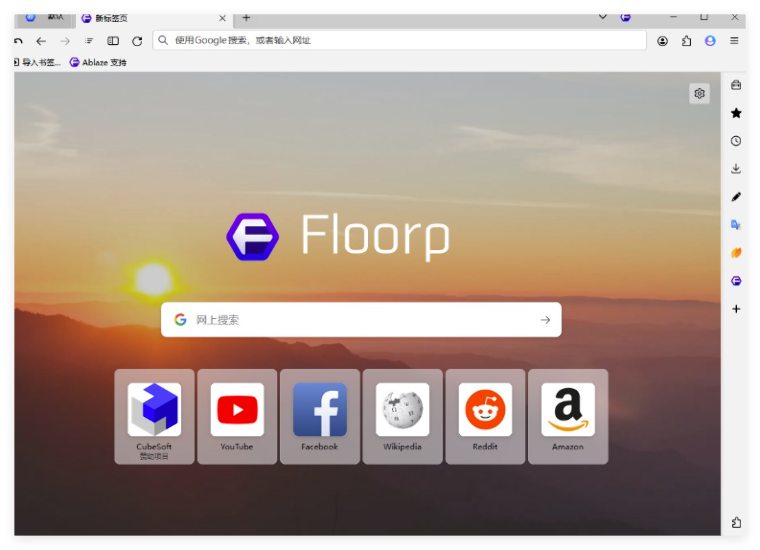
Task: Open the CubeSoft shortcut tile
Action: click(x=154, y=417)
